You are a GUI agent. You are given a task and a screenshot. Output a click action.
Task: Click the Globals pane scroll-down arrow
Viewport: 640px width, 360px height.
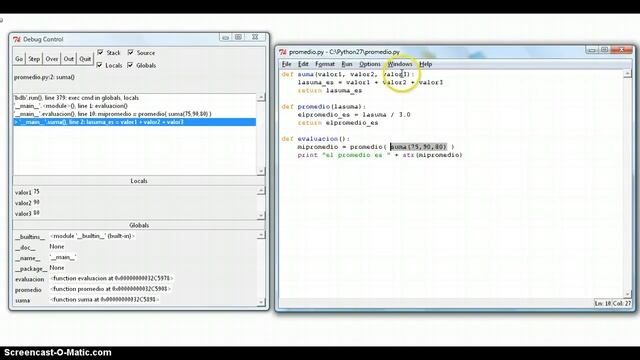coord(261,302)
